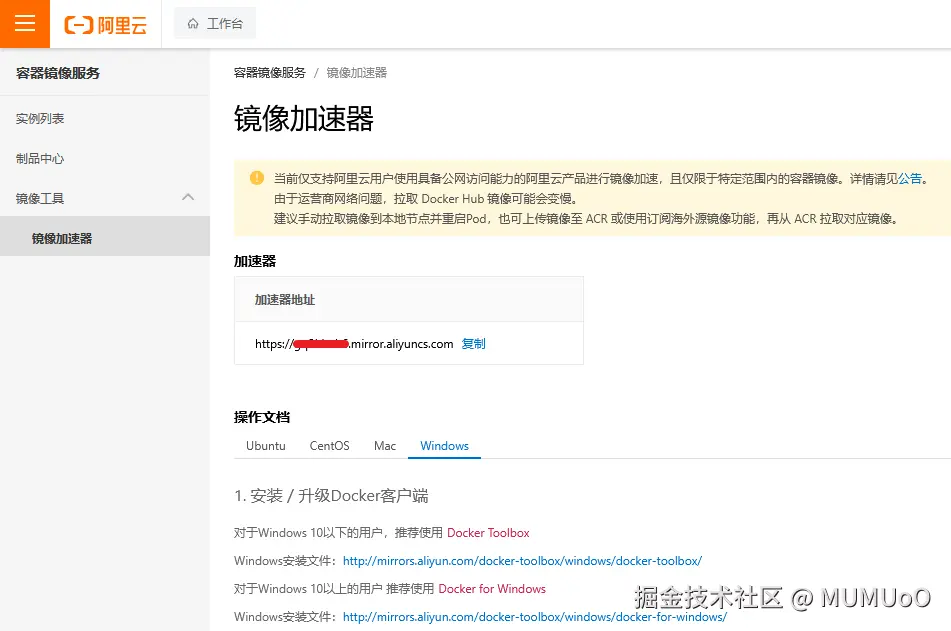Open the docker-toolbox mirror download URL
The width and height of the screenshot is (951, 631).
click(522, 561)
